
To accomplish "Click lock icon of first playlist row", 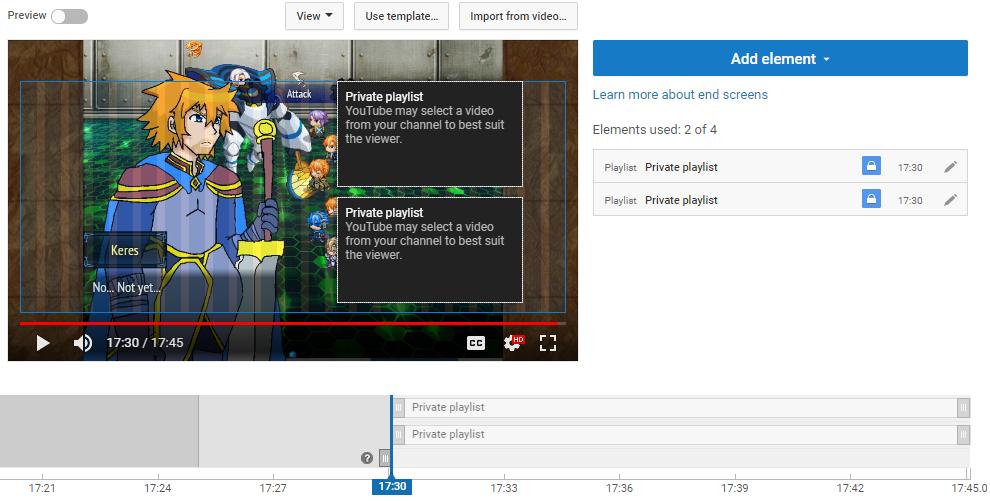I will (871, 167).
